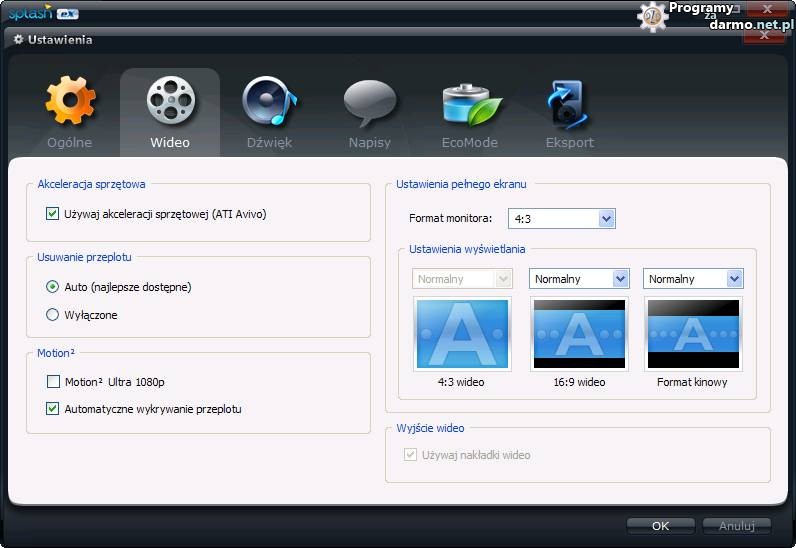
Task: Click the Anuluj button
Action: click(736, 525)
